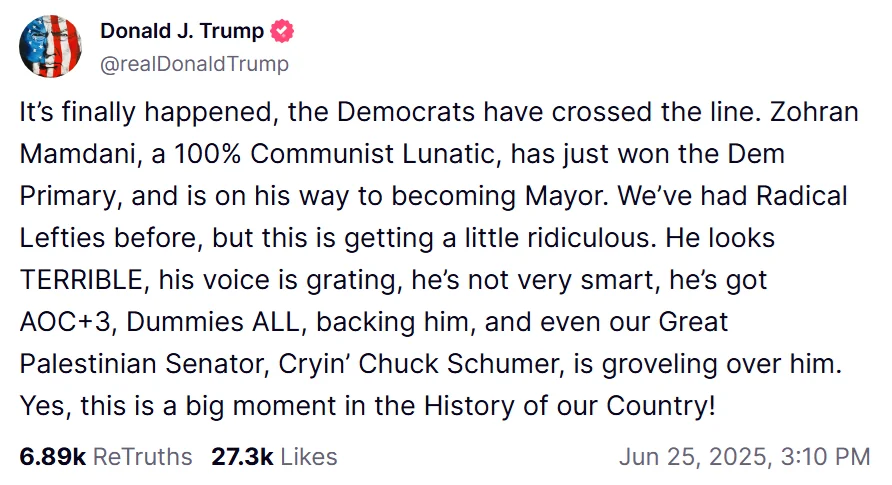
Task: Click the Likes label
Action: coord(308,457)
